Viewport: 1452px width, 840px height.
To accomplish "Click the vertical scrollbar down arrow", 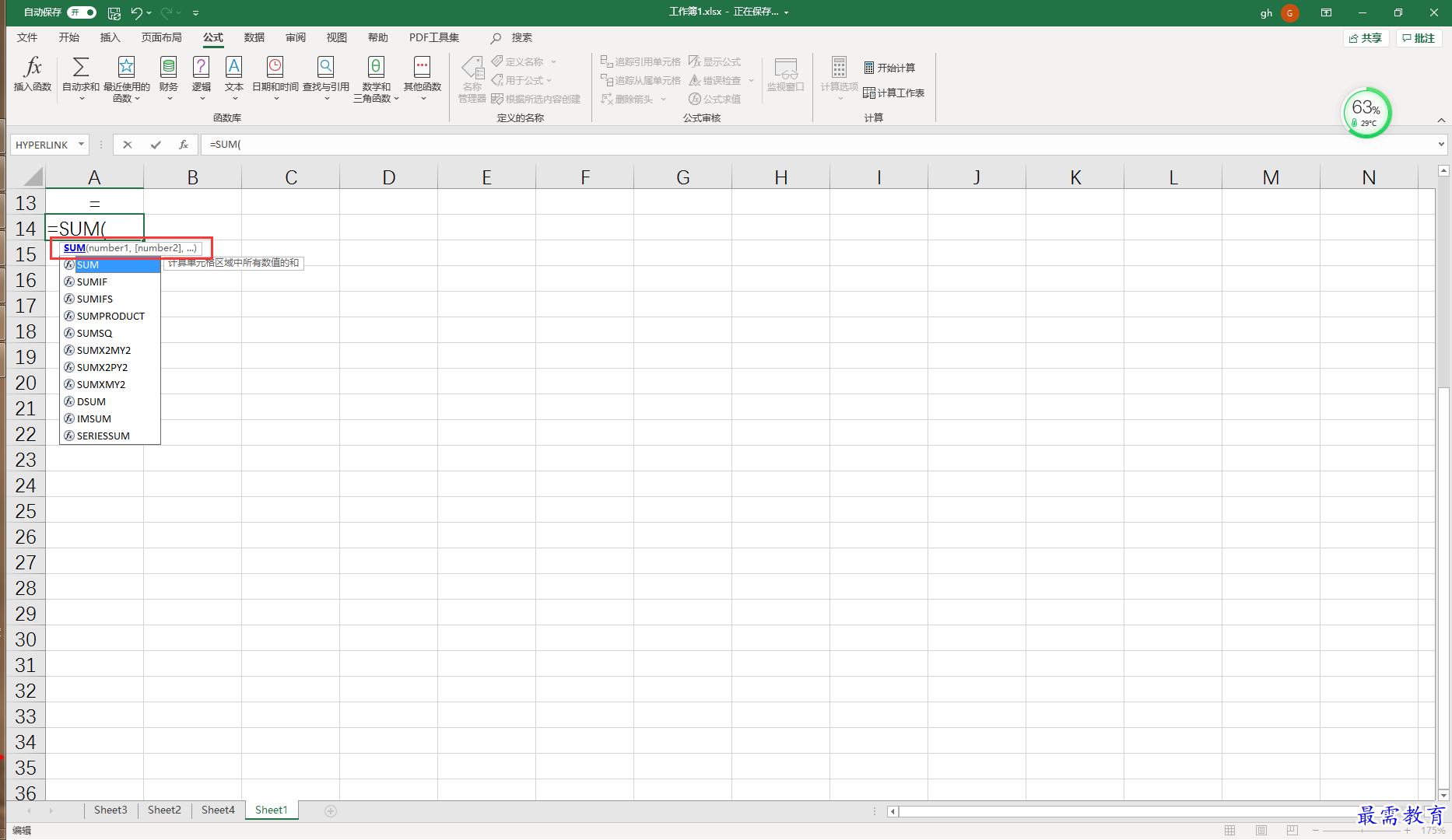I will (1443, 795).
